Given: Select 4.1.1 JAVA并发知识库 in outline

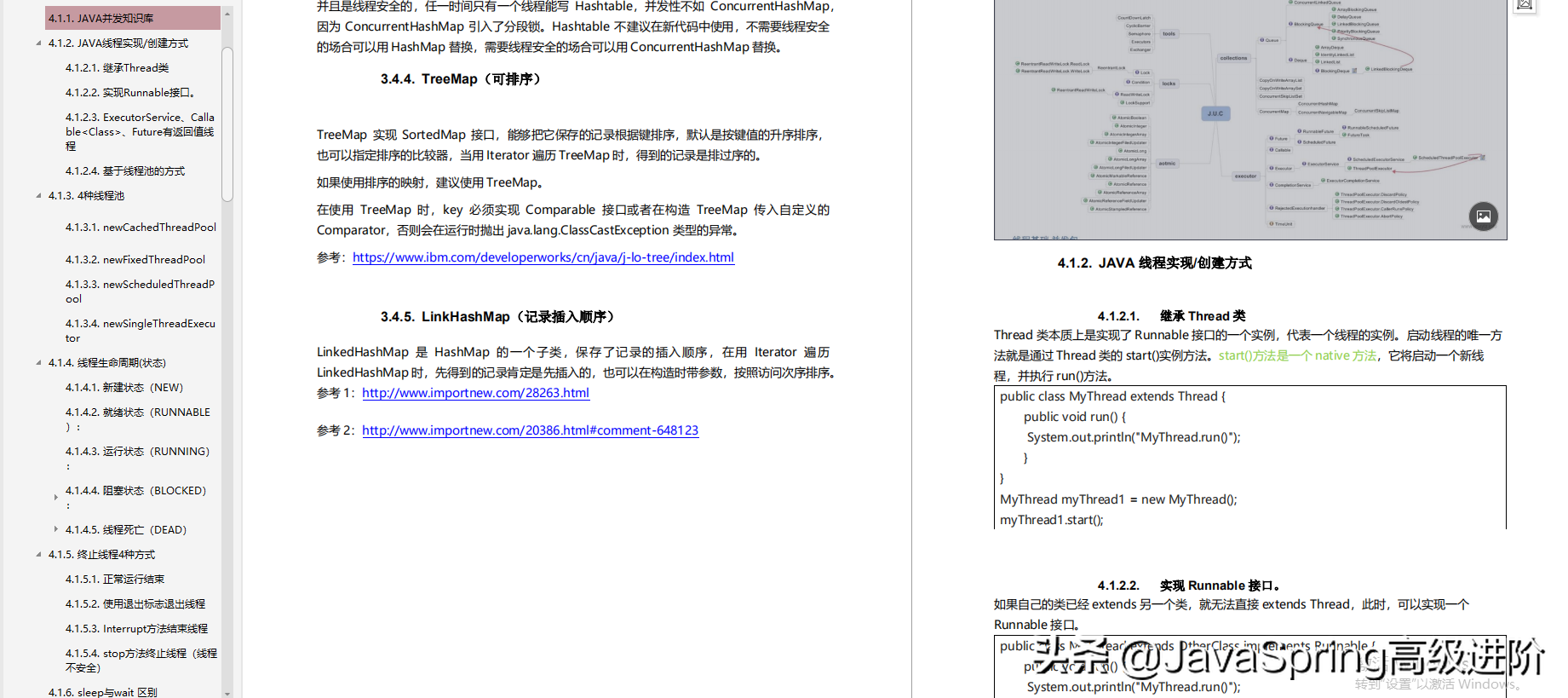Looking at the screenshot, I should click(x=132, y=18).
